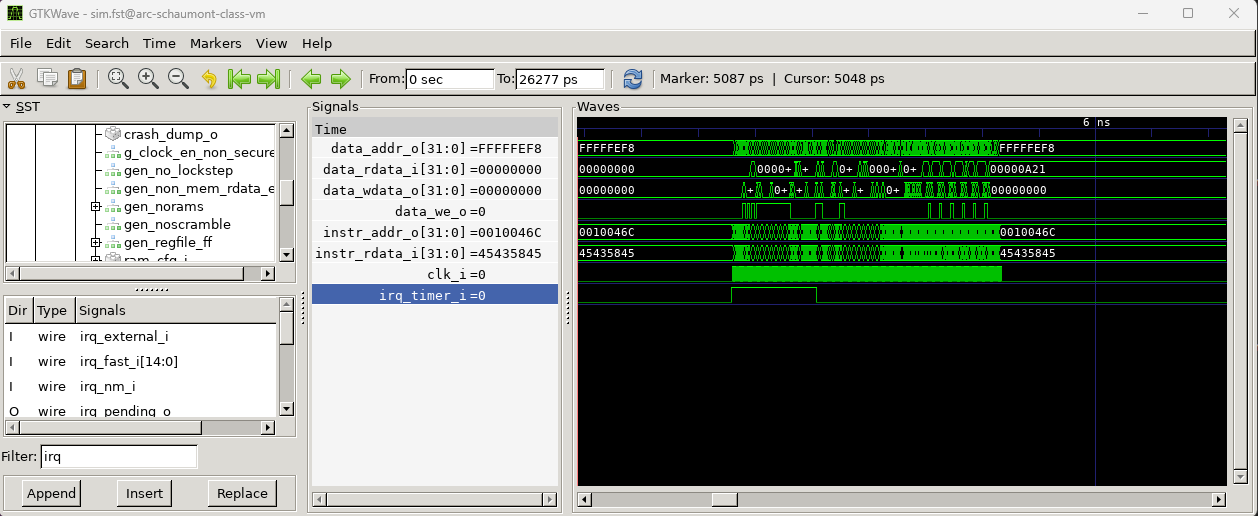Image resolution: width=1258 pixels, height=516 pixels.
Task: Click the SST tree horizontal scrollbar
Action: point(141,273)
